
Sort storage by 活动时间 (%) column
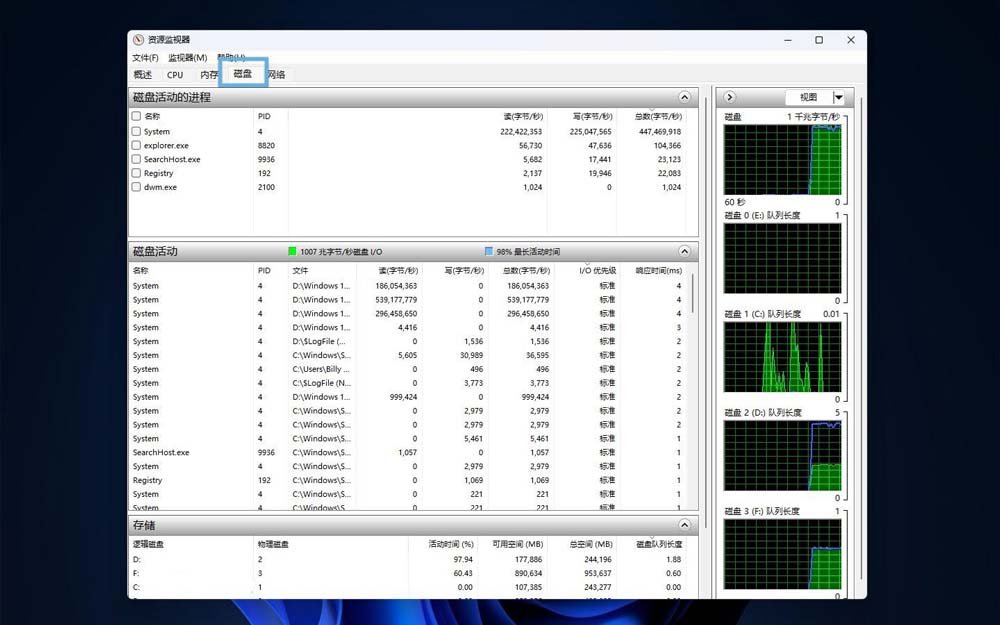pyautogui.click(x=450, y=544)
